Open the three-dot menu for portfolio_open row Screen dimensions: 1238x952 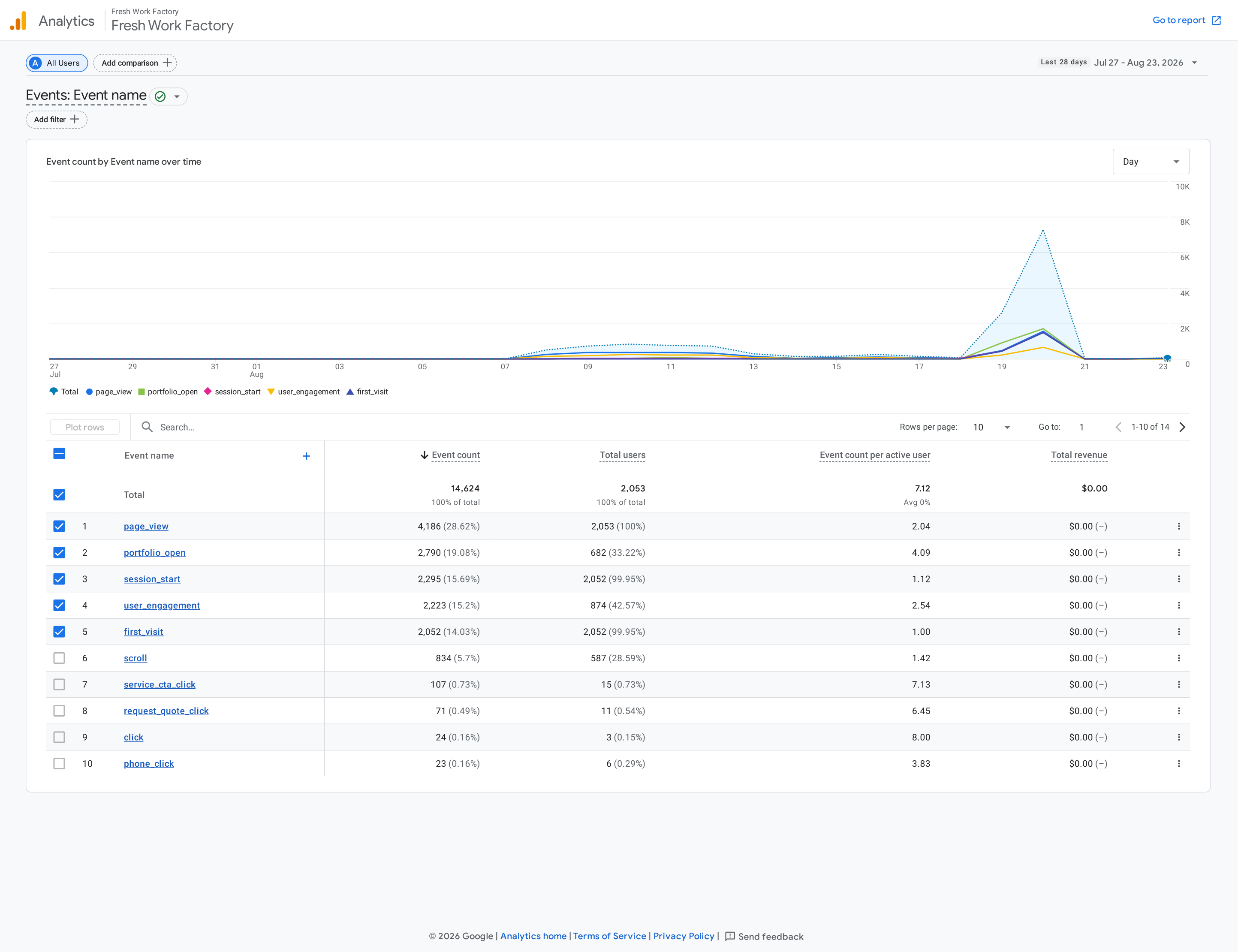(1178, 552)
